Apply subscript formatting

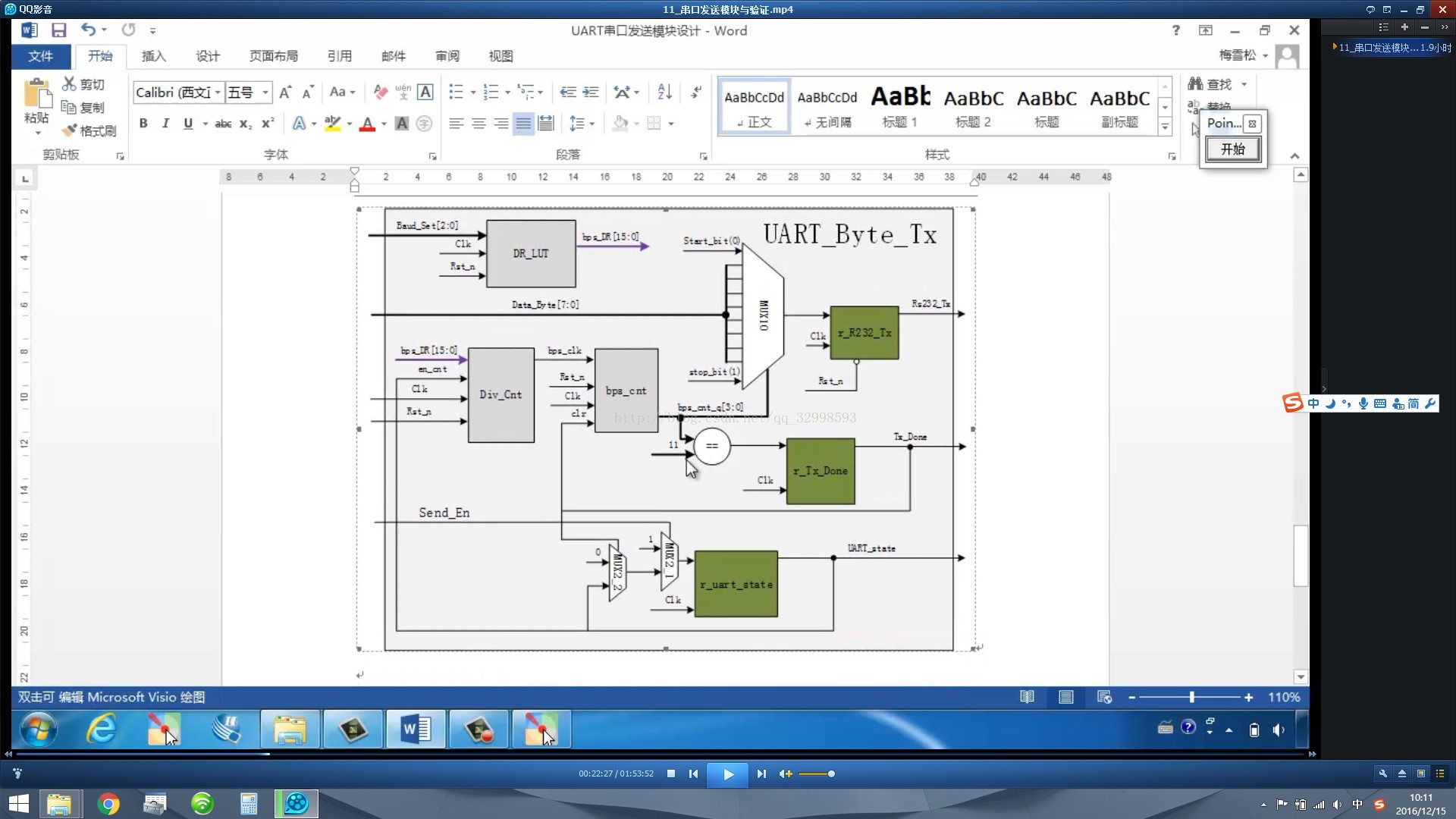click(x=245, y=124)
